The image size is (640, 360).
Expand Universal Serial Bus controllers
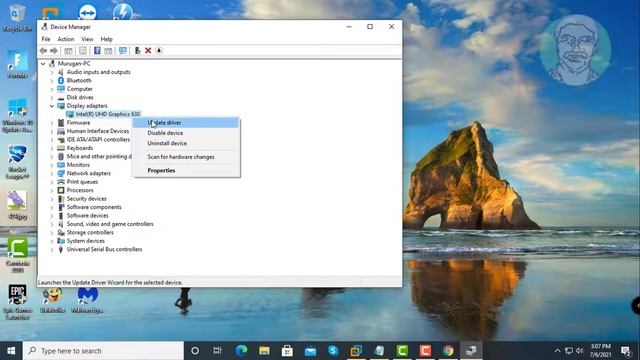[x=52, y=249]
